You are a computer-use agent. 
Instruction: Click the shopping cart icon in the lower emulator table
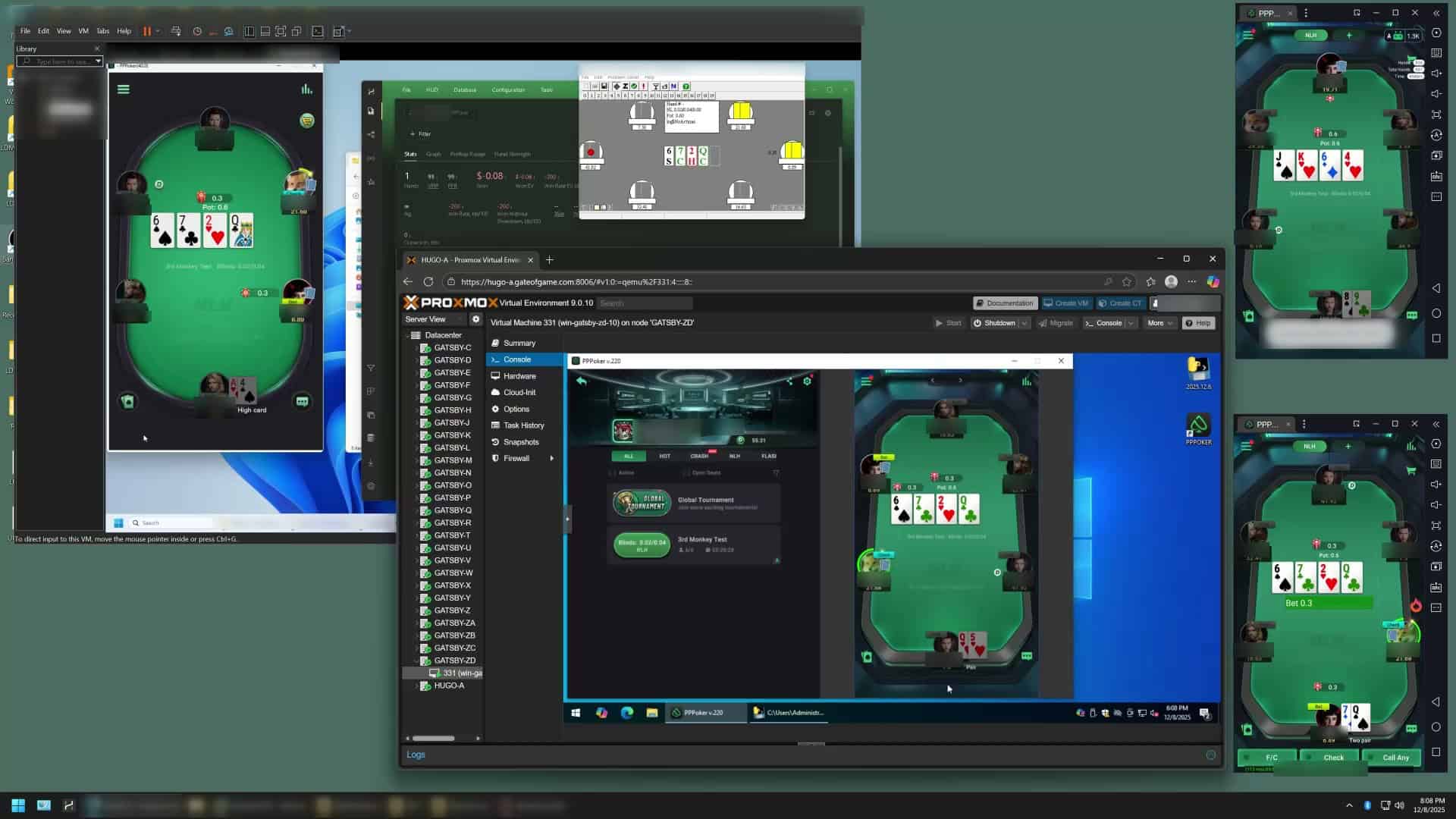point(1410,471)
